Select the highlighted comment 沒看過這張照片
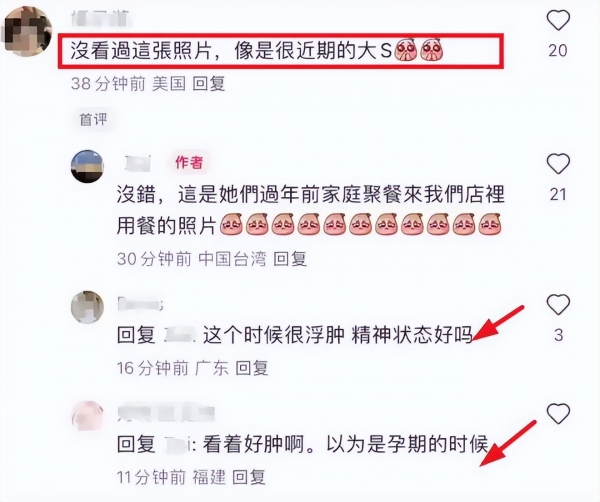The width and height of the screenshot is (600, 502). (x=280, y=51)
